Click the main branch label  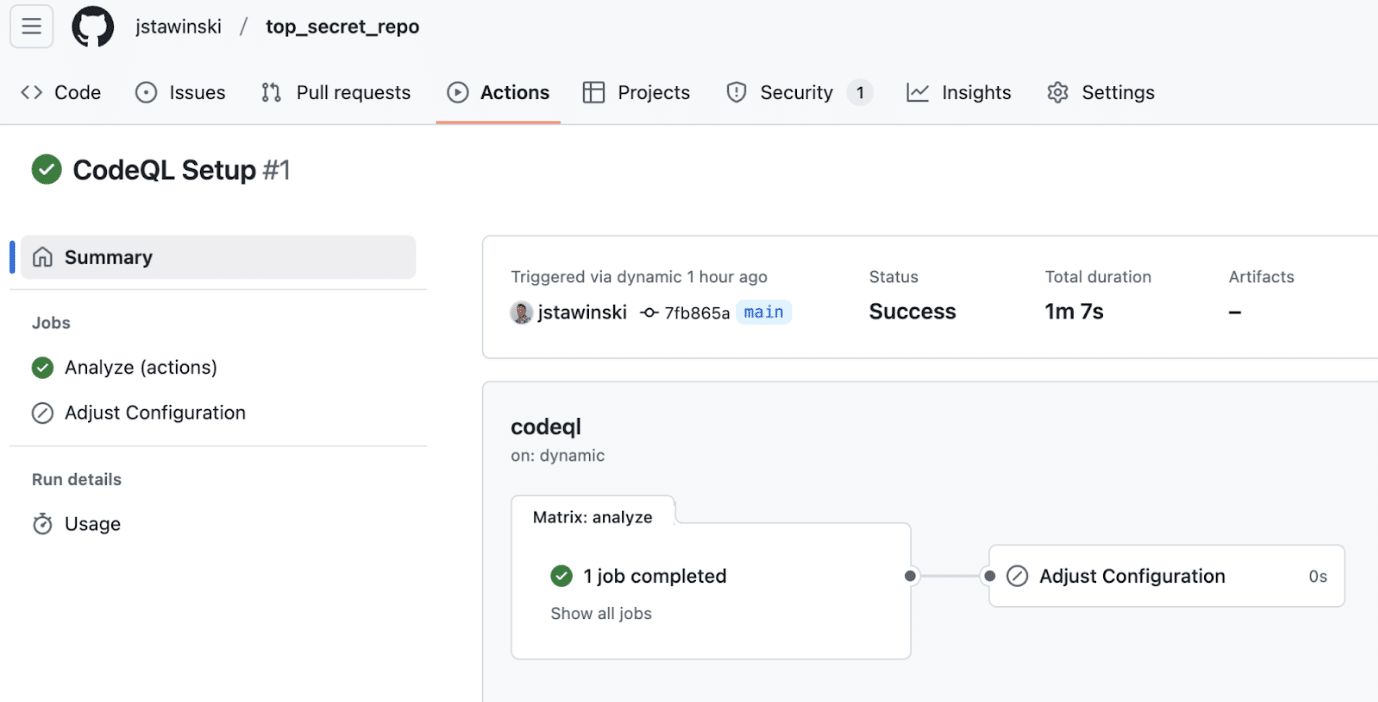[764, 311]
